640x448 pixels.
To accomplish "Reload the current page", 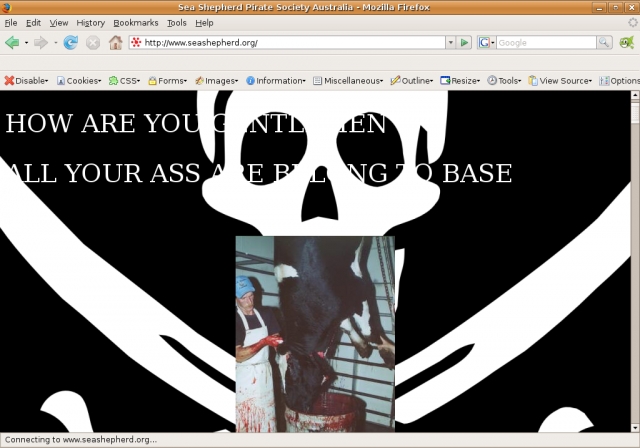I will tap(70, 43).
